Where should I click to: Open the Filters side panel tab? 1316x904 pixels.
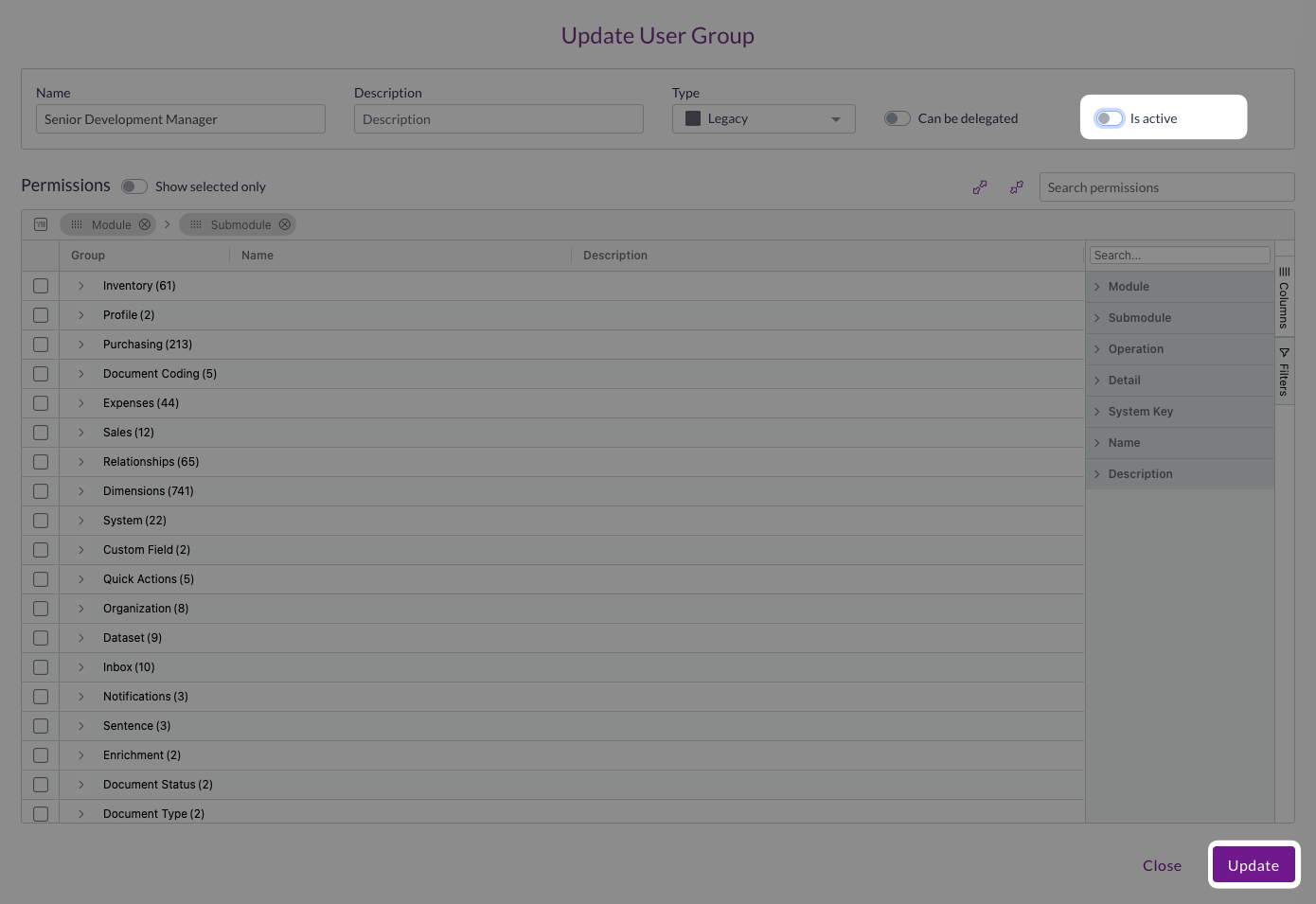click(x=1285, y=371)
